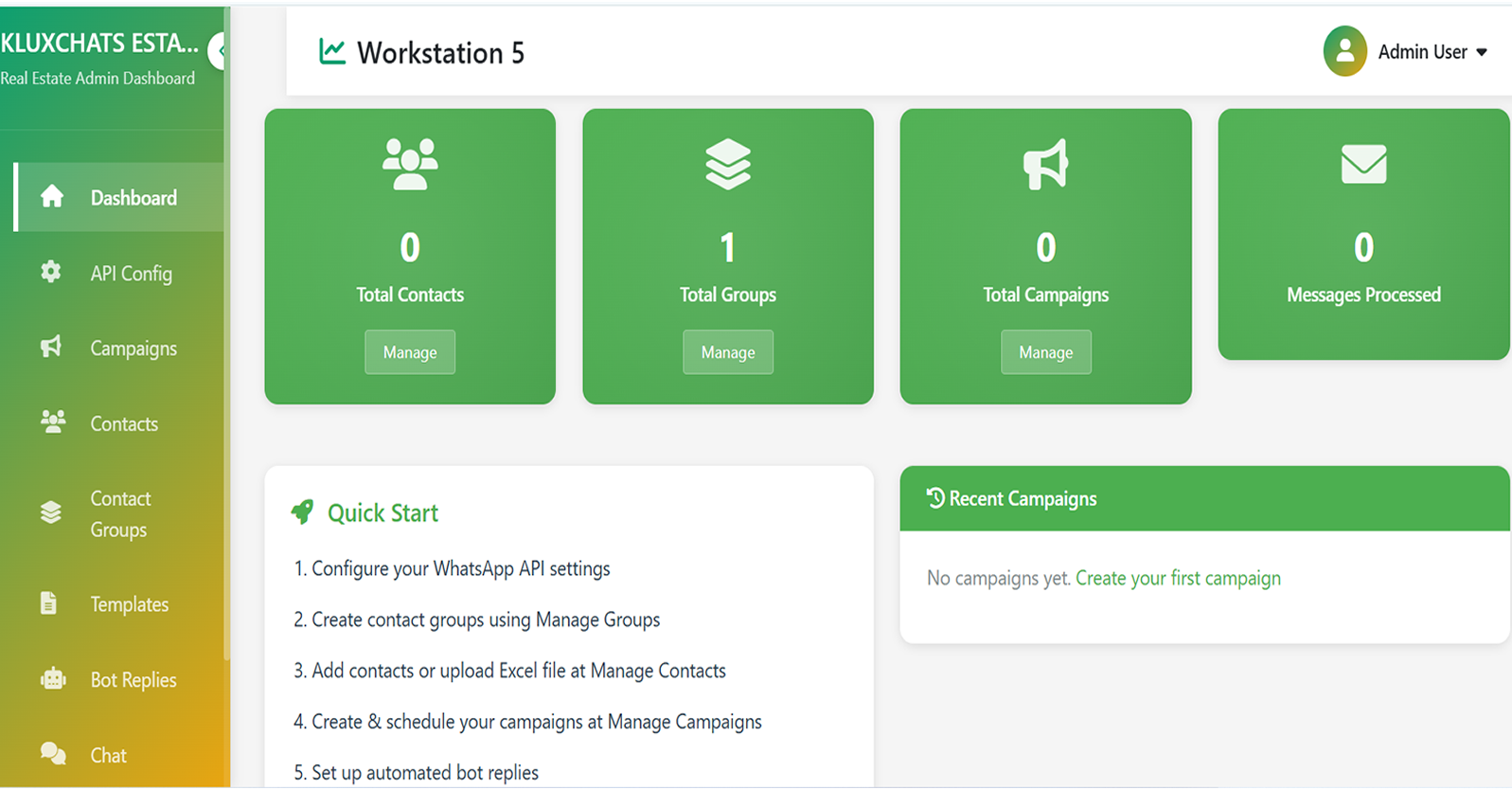Open Contact Groups in the sidebar

pyautogui.click(x=118, y=513)
